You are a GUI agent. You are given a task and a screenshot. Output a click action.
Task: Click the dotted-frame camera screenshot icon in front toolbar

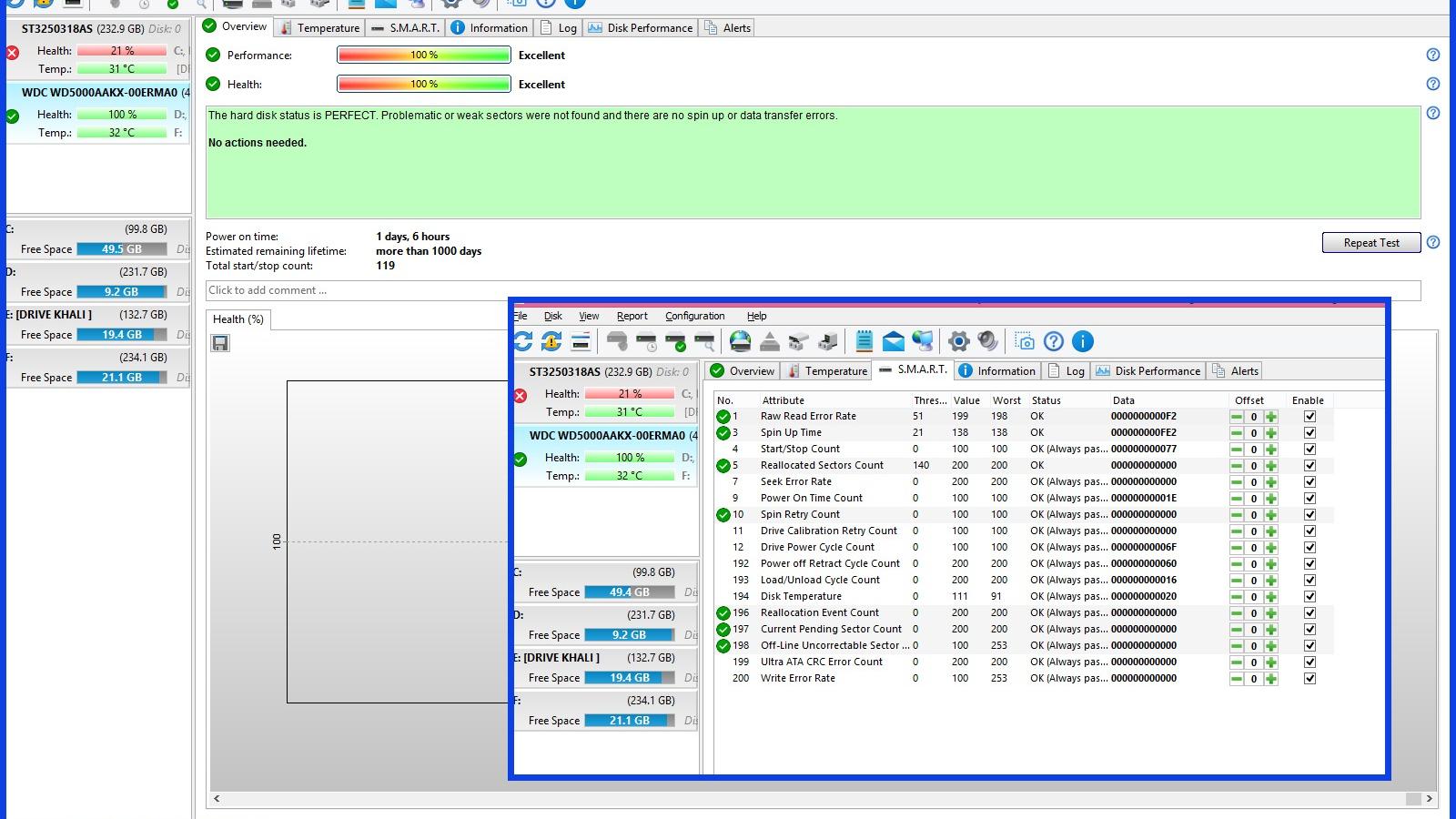click(x=1025, y=341)
